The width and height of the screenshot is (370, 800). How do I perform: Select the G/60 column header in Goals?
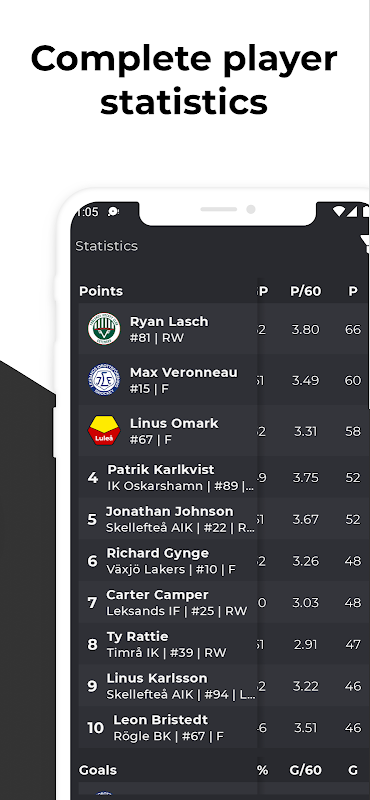tap(305, 770)
